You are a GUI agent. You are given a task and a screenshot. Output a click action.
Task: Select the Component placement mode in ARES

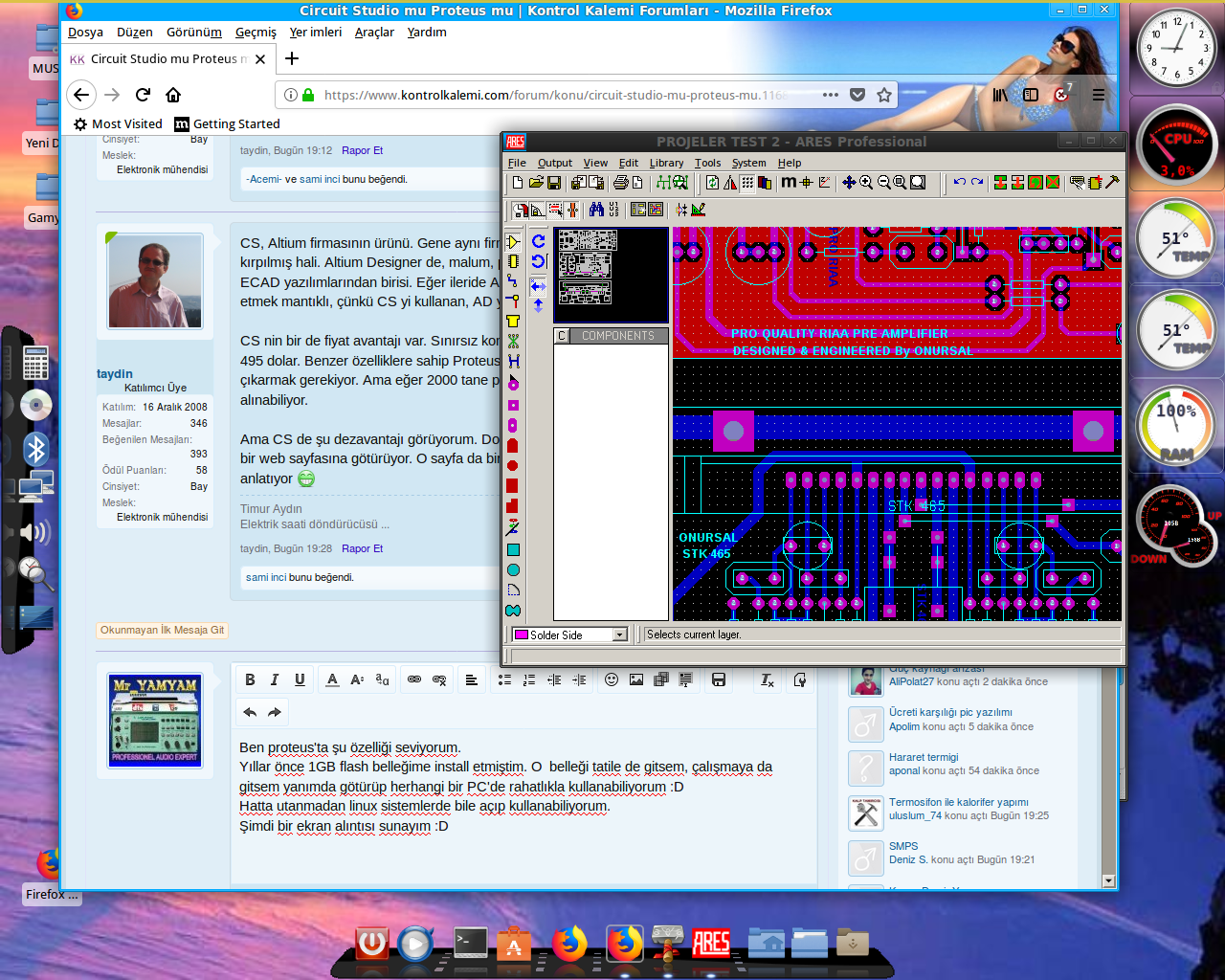(513, 242)
